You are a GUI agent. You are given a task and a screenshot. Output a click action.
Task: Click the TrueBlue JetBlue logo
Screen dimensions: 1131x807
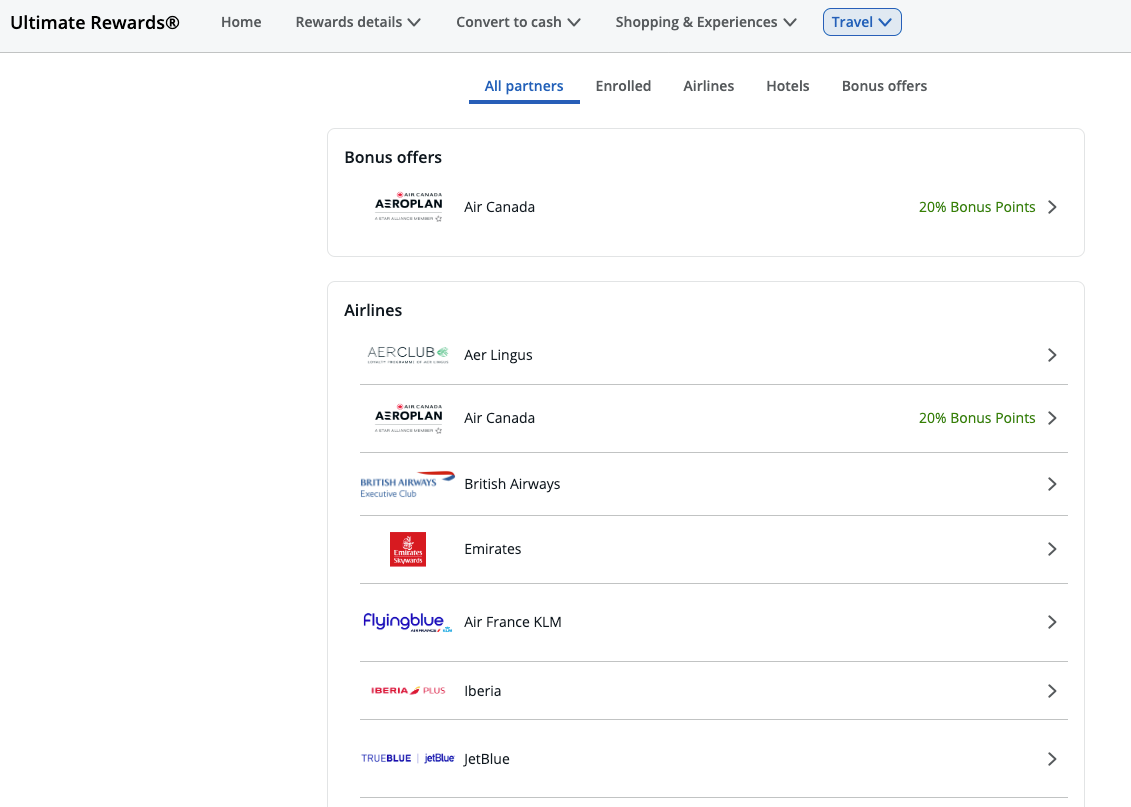[408, 758]
